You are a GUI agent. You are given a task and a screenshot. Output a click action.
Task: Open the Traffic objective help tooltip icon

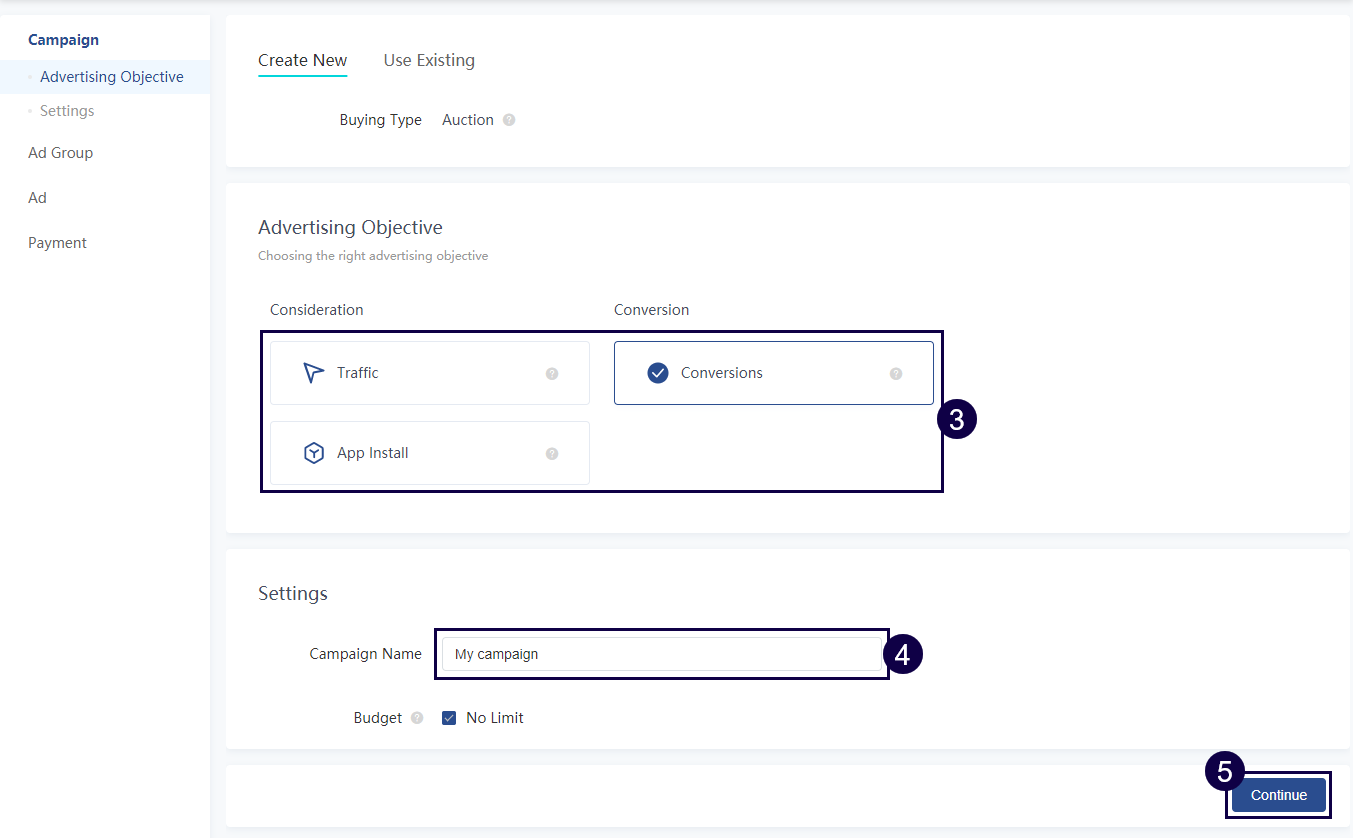point(552,374)
